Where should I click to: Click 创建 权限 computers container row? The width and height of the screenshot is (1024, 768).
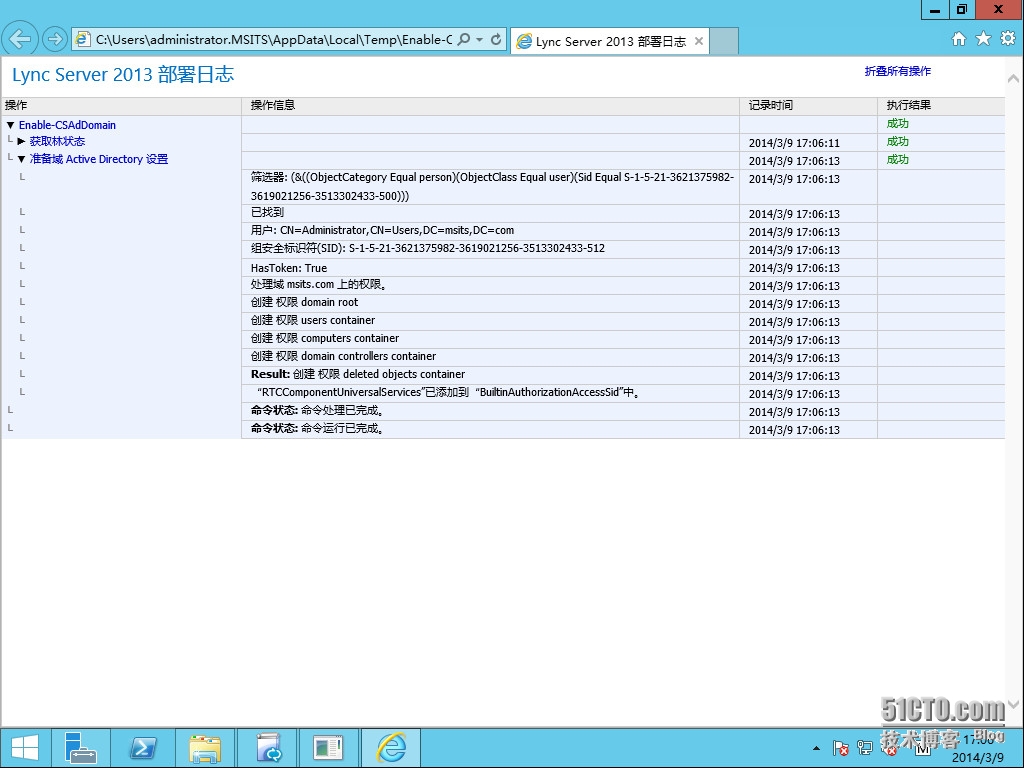[x=325, y=338]
